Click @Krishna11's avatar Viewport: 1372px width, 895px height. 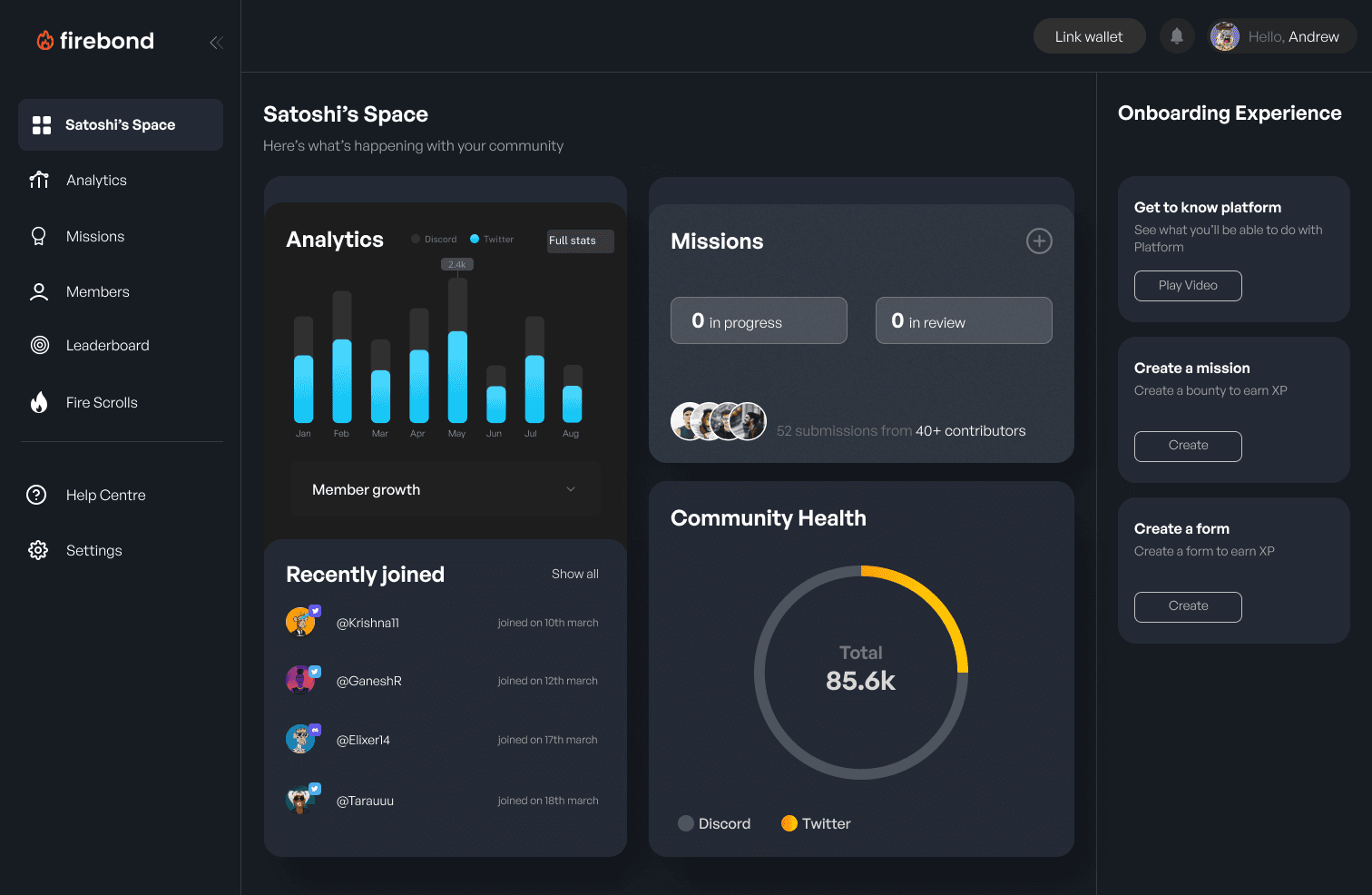301,622
